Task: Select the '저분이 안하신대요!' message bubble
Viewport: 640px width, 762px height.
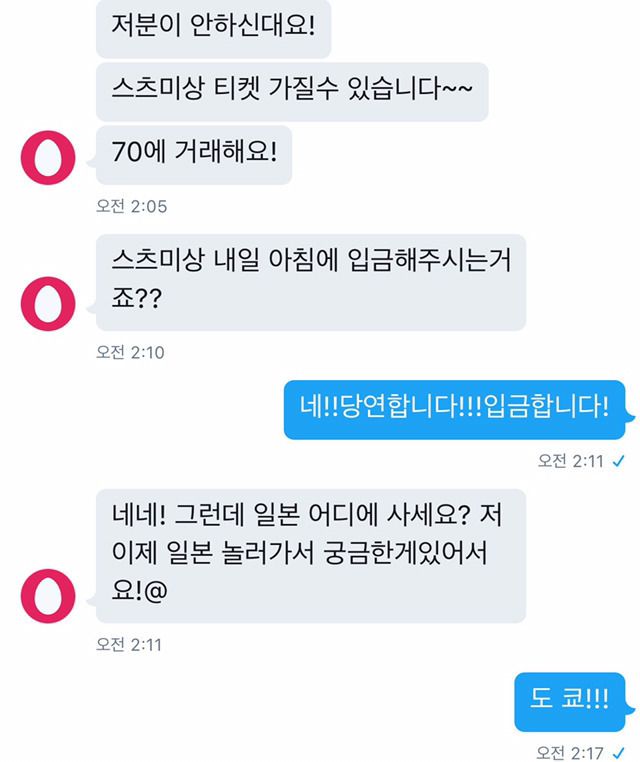Action: point(213,28)
